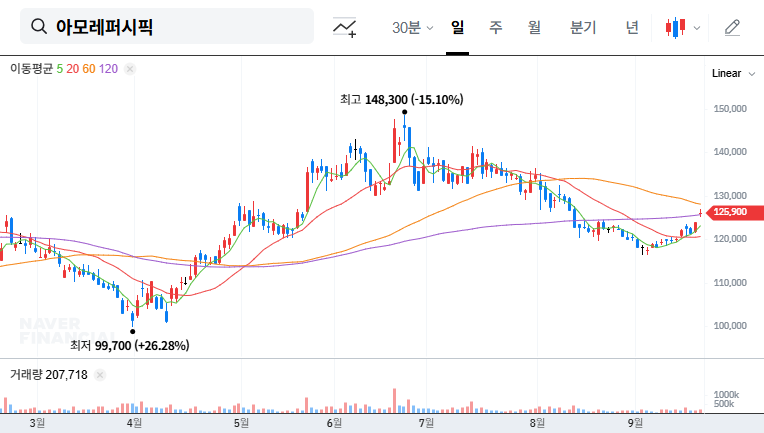Remove the 이동평균 indicator with its X
This screenshot has width=764, height=433.
point(130,69)
